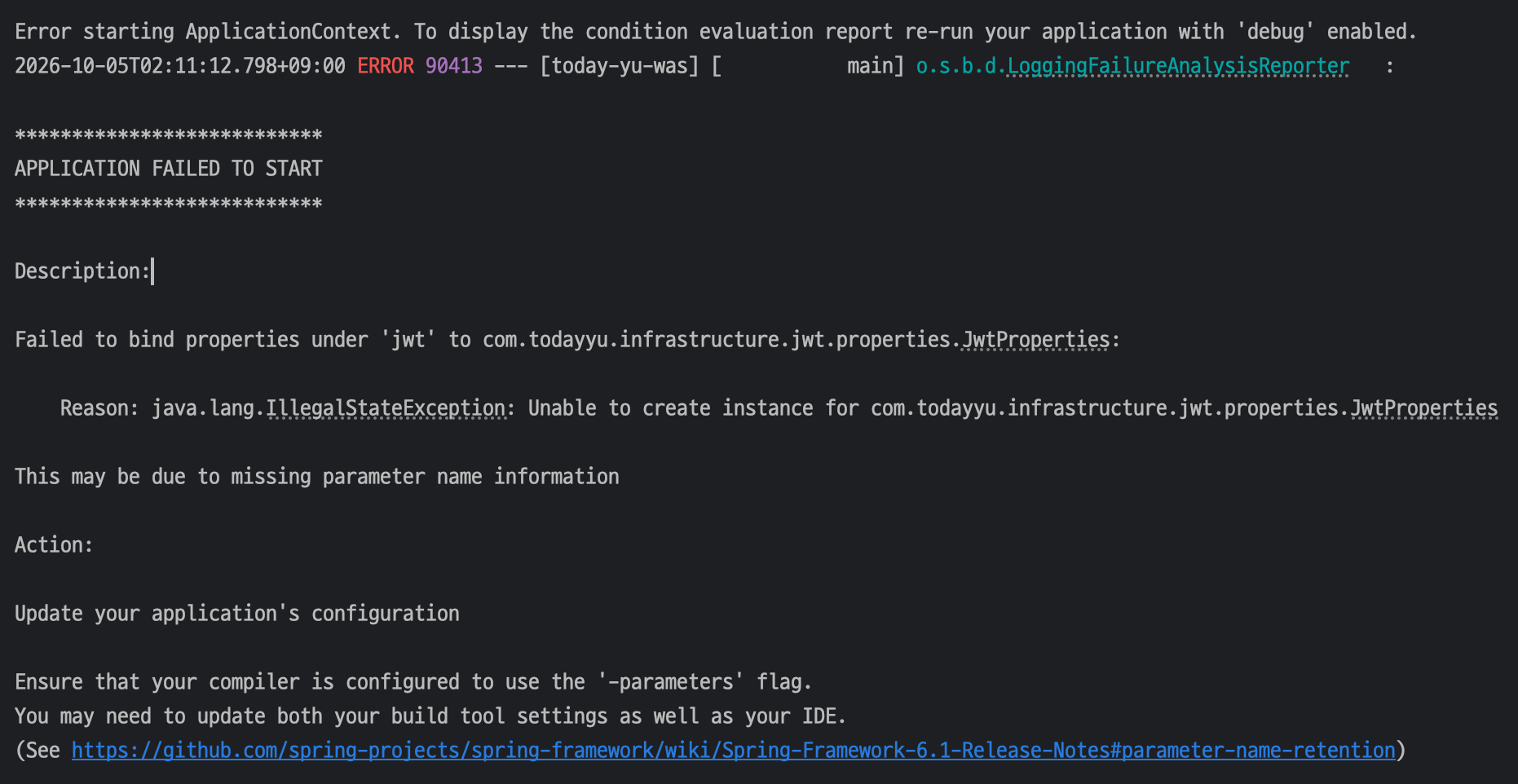
Task: Click 'You may need to update both your build tool' line
Action: 430,716
